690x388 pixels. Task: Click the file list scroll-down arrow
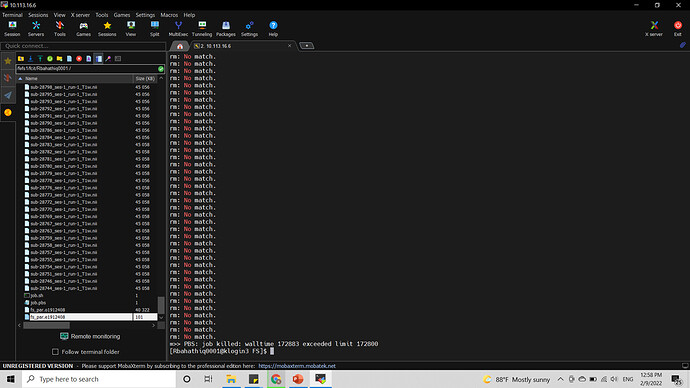point(161,317)
